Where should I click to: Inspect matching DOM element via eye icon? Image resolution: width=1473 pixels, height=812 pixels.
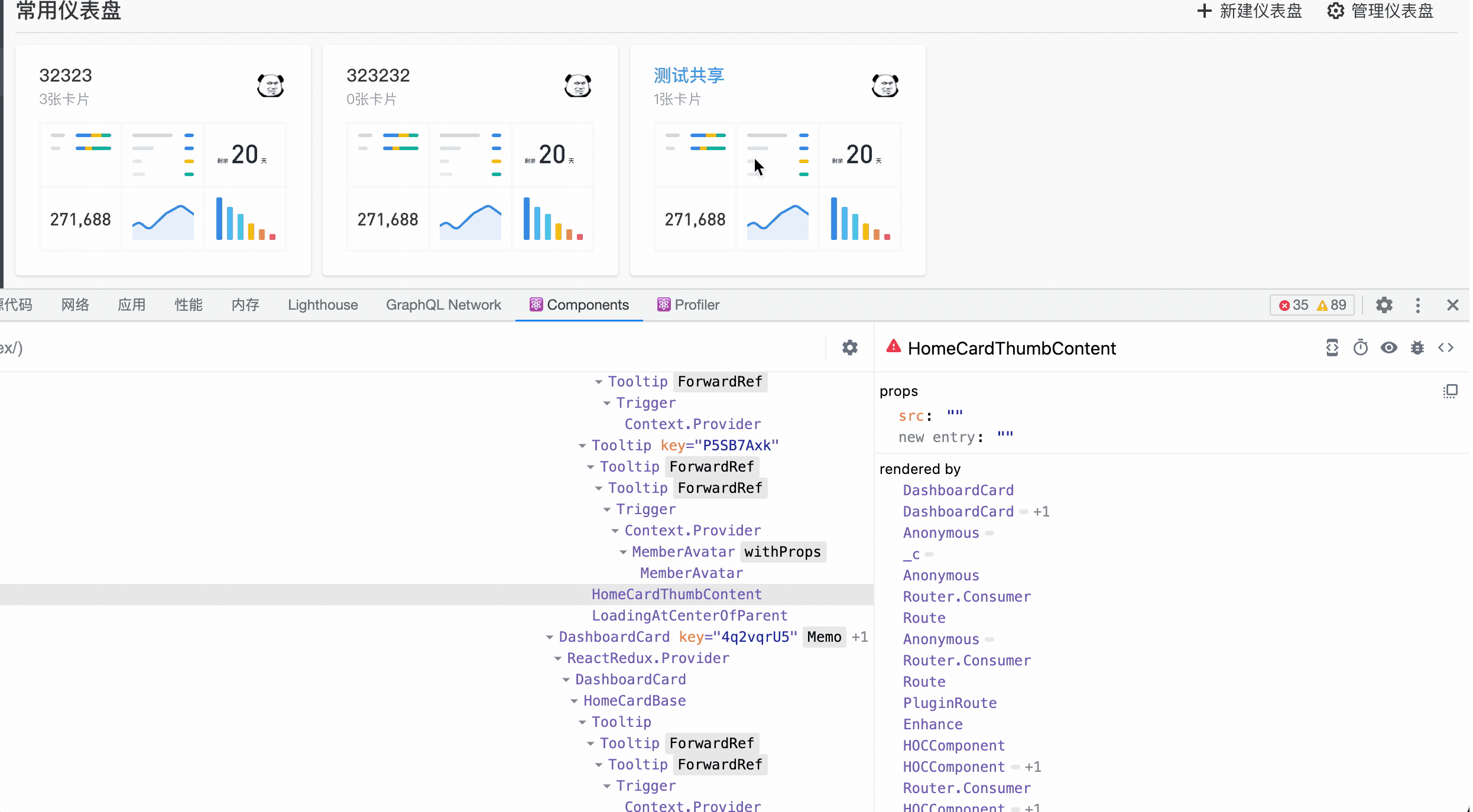[x=1388, y=347]
